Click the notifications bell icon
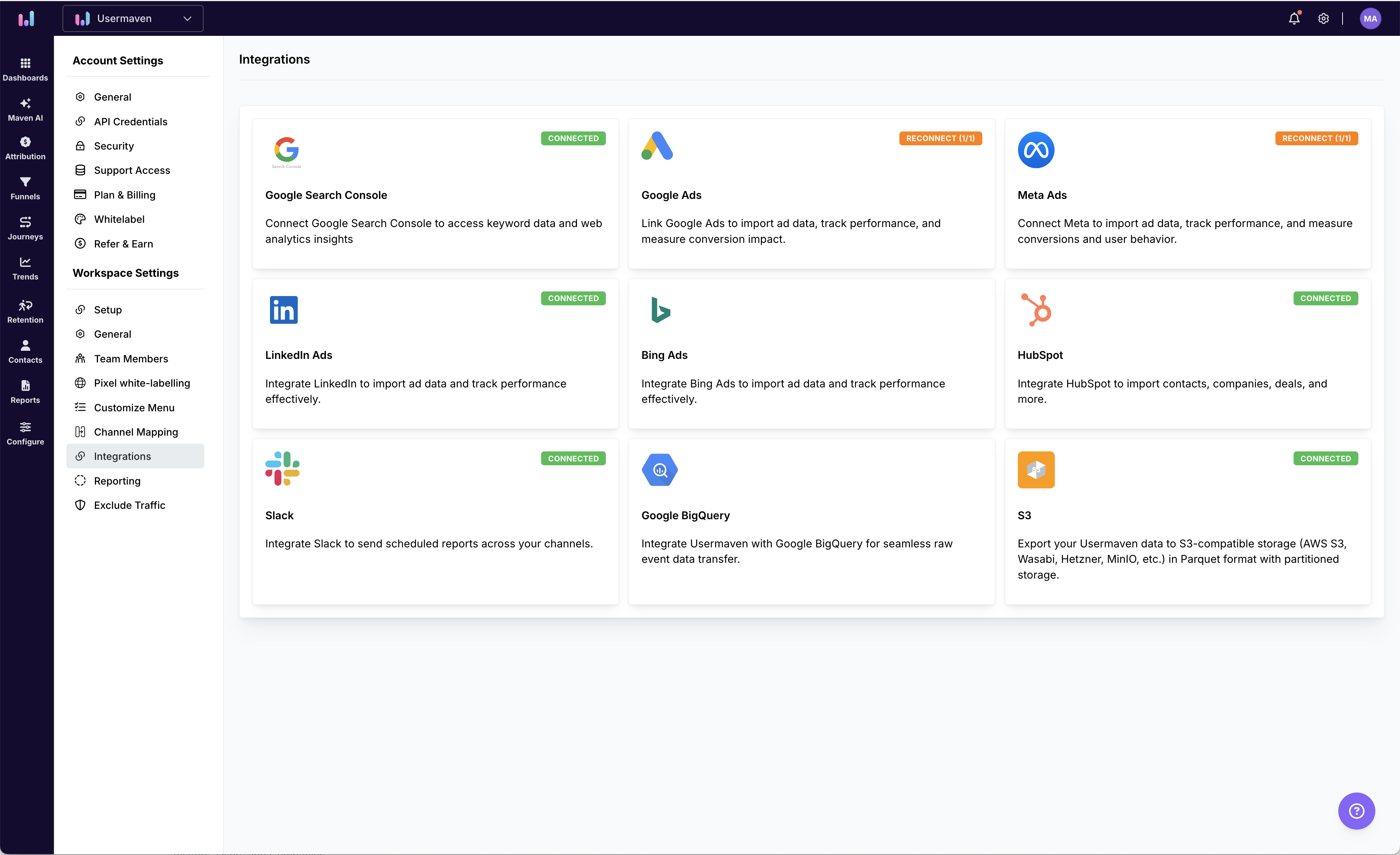The width and height of the screenshot is (1400, 855). [1294, 18]
